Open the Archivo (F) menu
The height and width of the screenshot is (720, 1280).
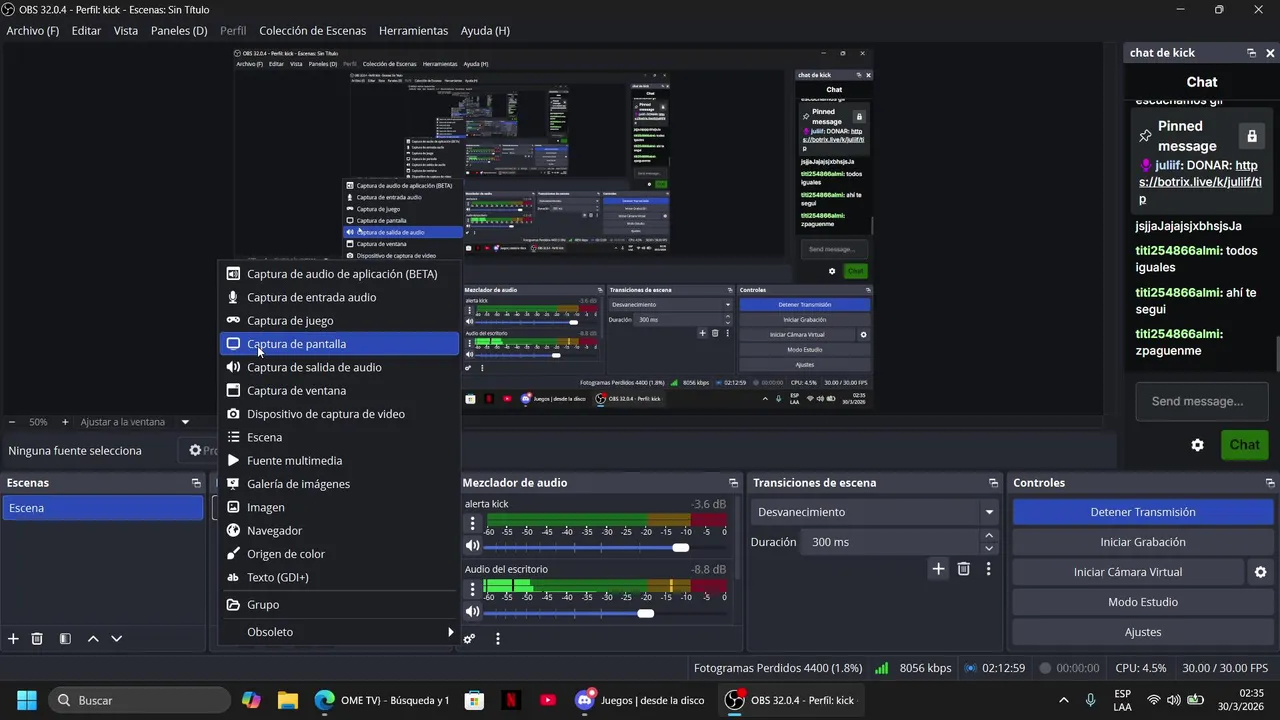click(x=33, y=31)
